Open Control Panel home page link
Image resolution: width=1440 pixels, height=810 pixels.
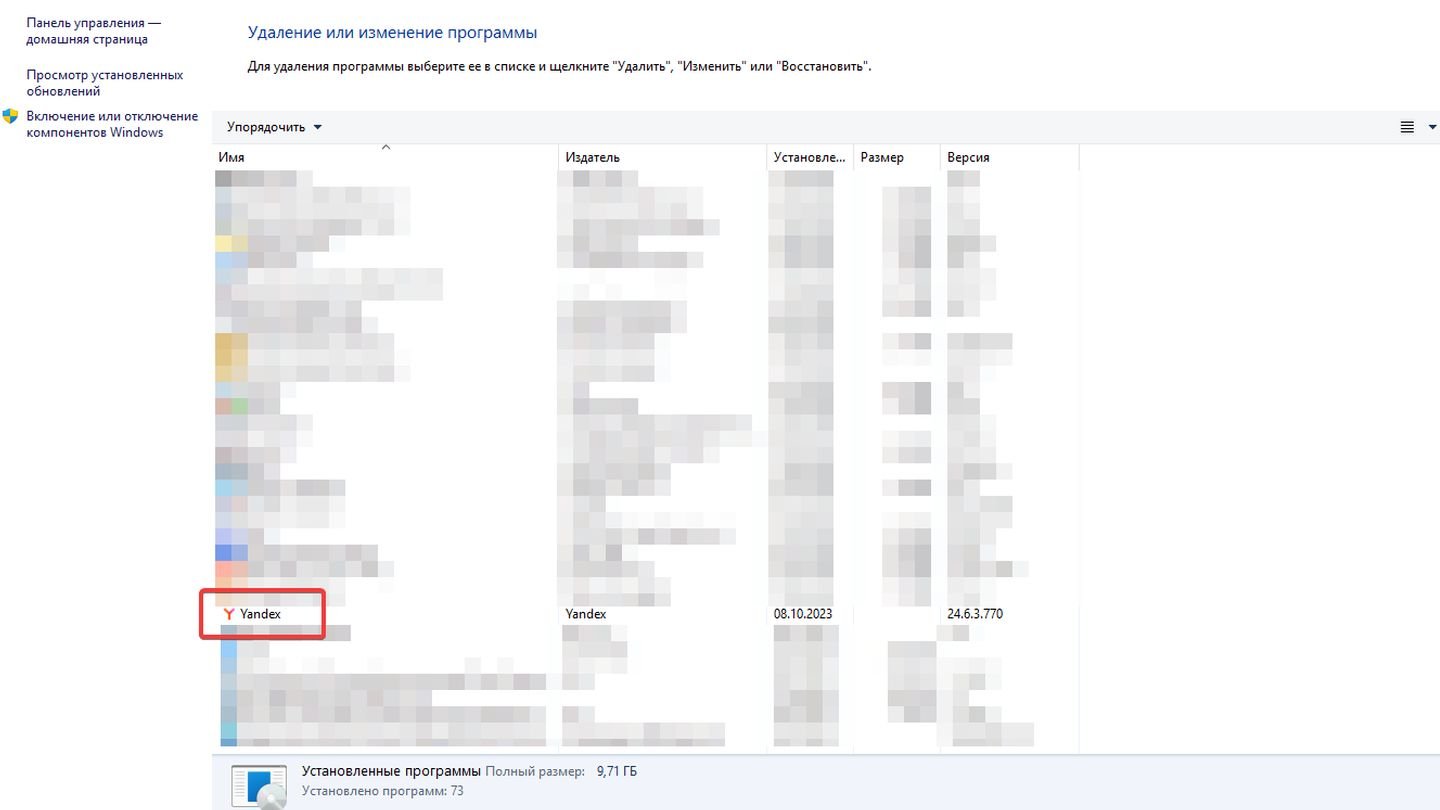click(x=93, y=31)
